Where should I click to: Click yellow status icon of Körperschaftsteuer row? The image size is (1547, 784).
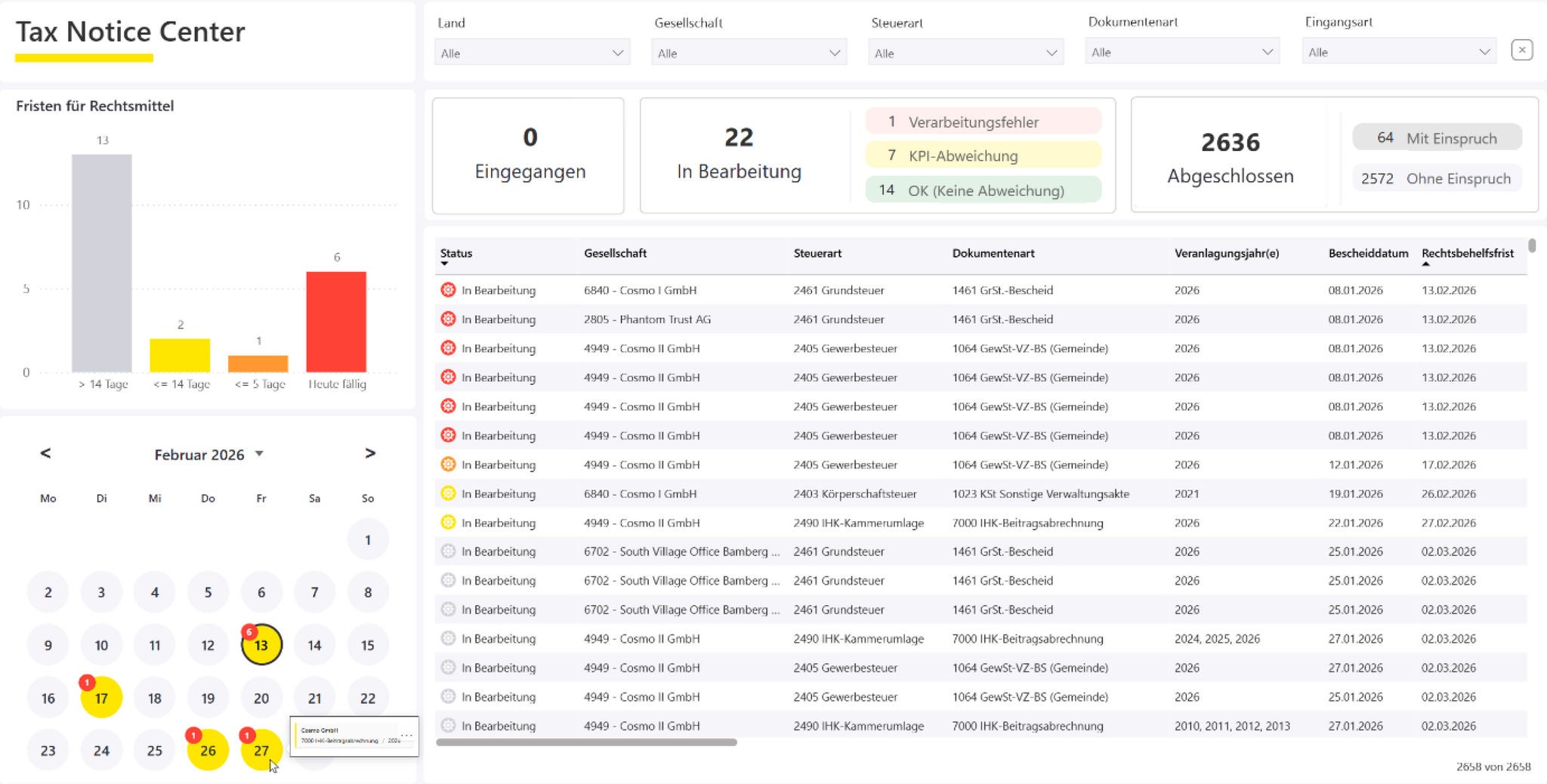pyautogui.click(x=448, y=493)
